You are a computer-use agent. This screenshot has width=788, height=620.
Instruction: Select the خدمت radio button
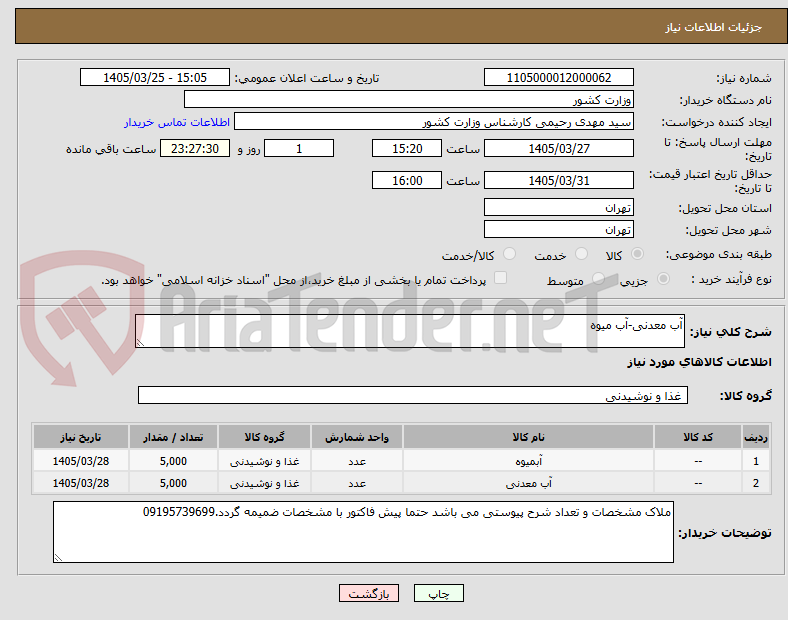[581, 254]
